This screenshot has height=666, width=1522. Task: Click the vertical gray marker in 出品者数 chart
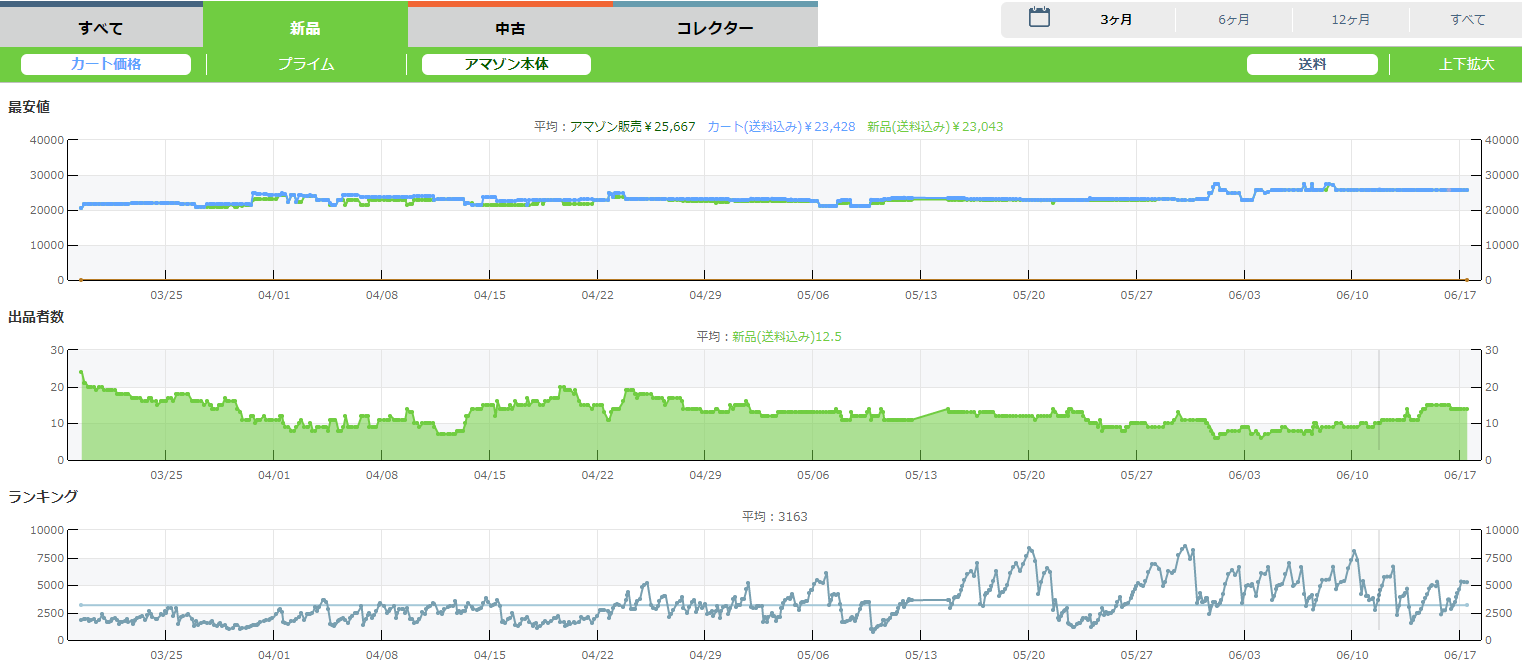click(x=1379, y=400)
